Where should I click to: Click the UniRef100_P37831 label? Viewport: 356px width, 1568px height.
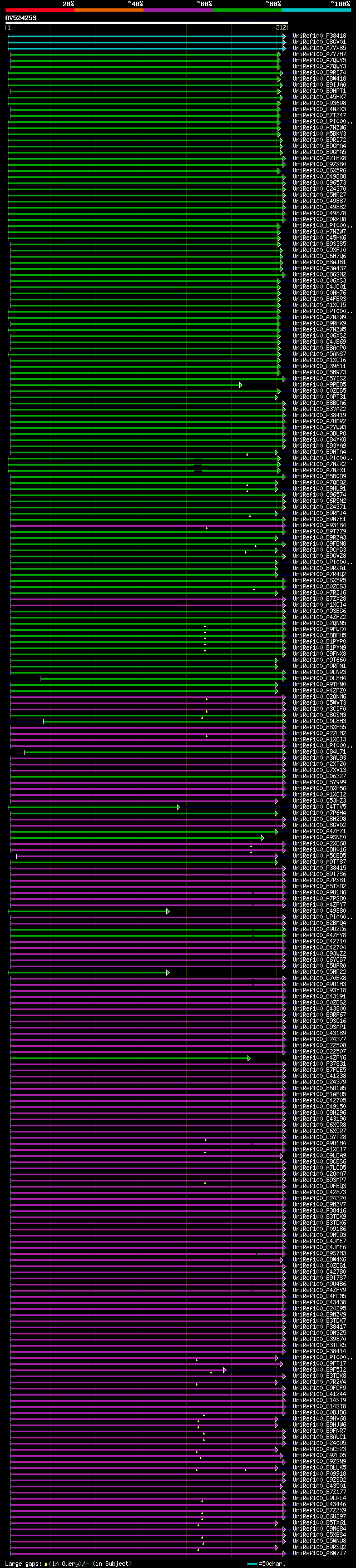[x=319, y=1064]
